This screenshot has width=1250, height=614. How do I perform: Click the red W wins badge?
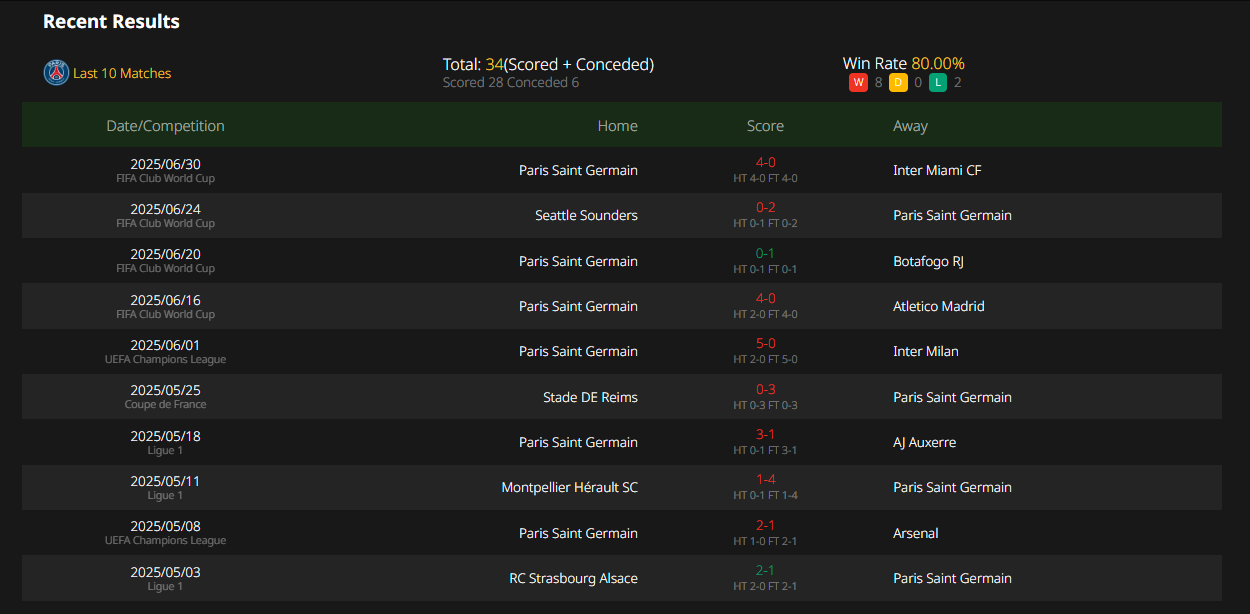point(858,83)
